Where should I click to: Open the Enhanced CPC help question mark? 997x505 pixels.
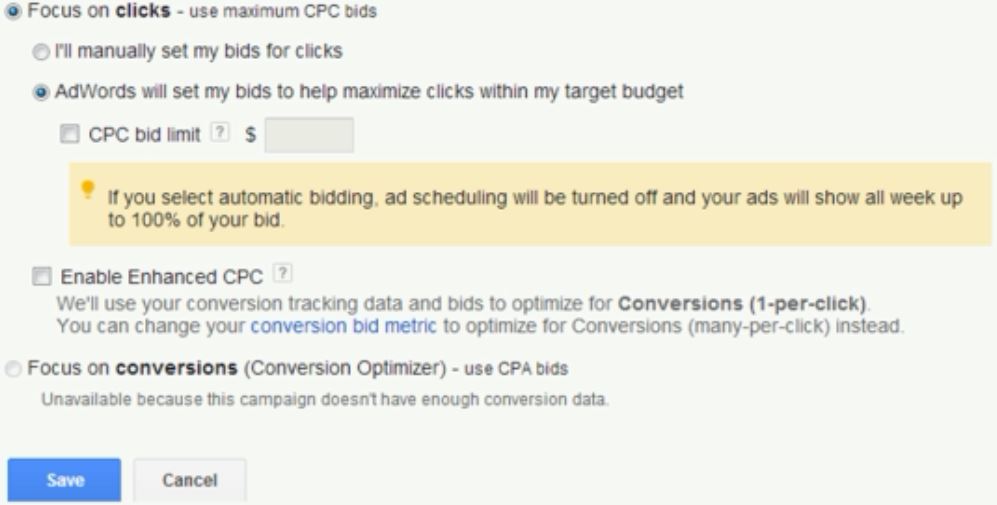pyautogui.click(x=282, y=273)
